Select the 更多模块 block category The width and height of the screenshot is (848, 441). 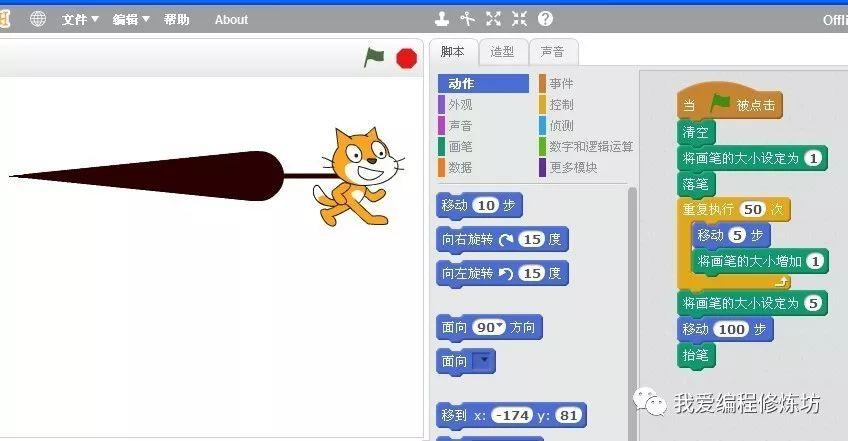(568, 168)
